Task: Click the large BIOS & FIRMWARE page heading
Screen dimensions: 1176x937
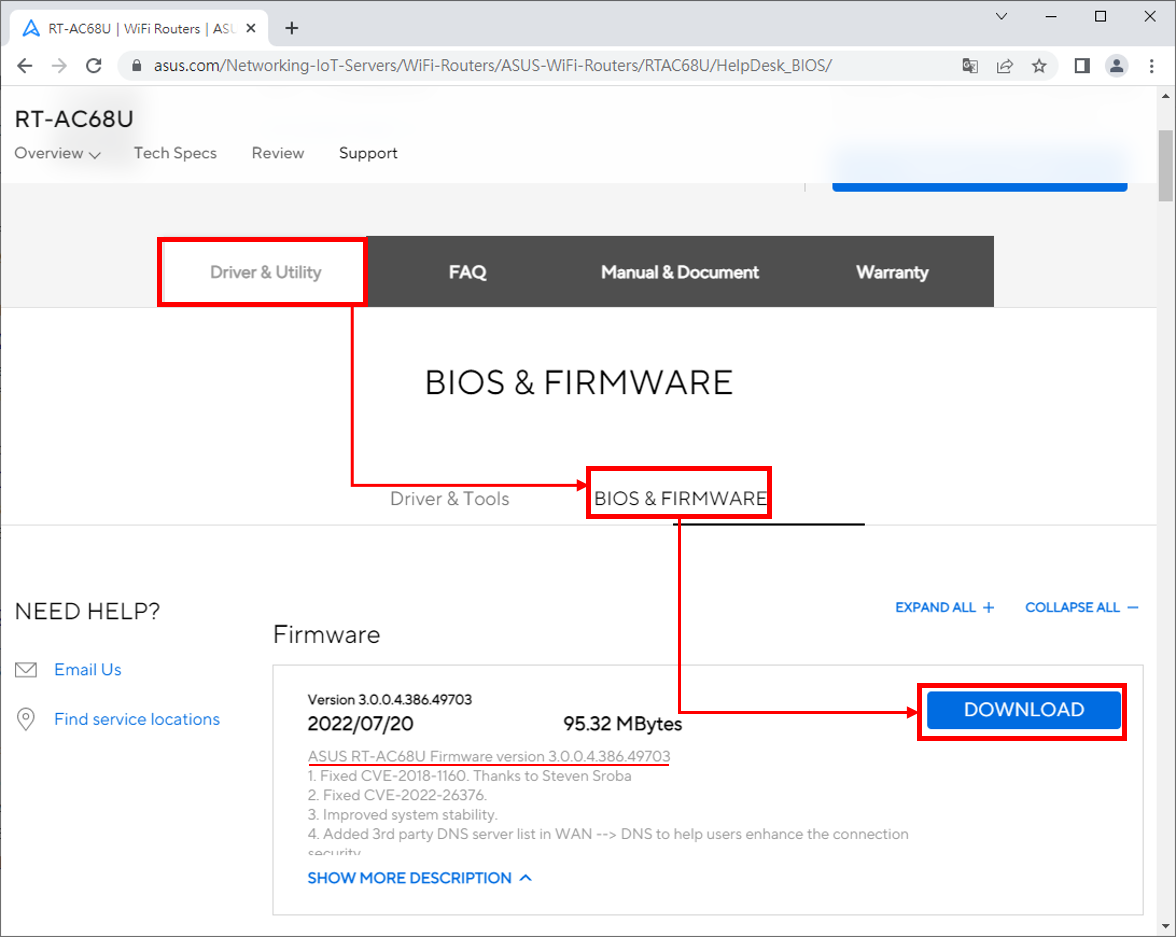Action: 579,383
